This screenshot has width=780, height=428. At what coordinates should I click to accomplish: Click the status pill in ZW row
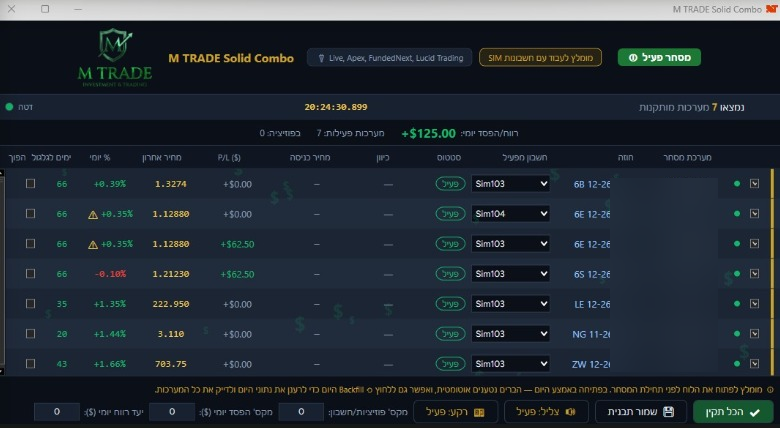[450, 364]
